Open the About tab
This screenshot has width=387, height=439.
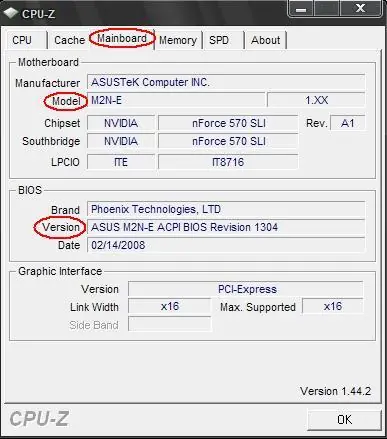click(x=266, y=40)
